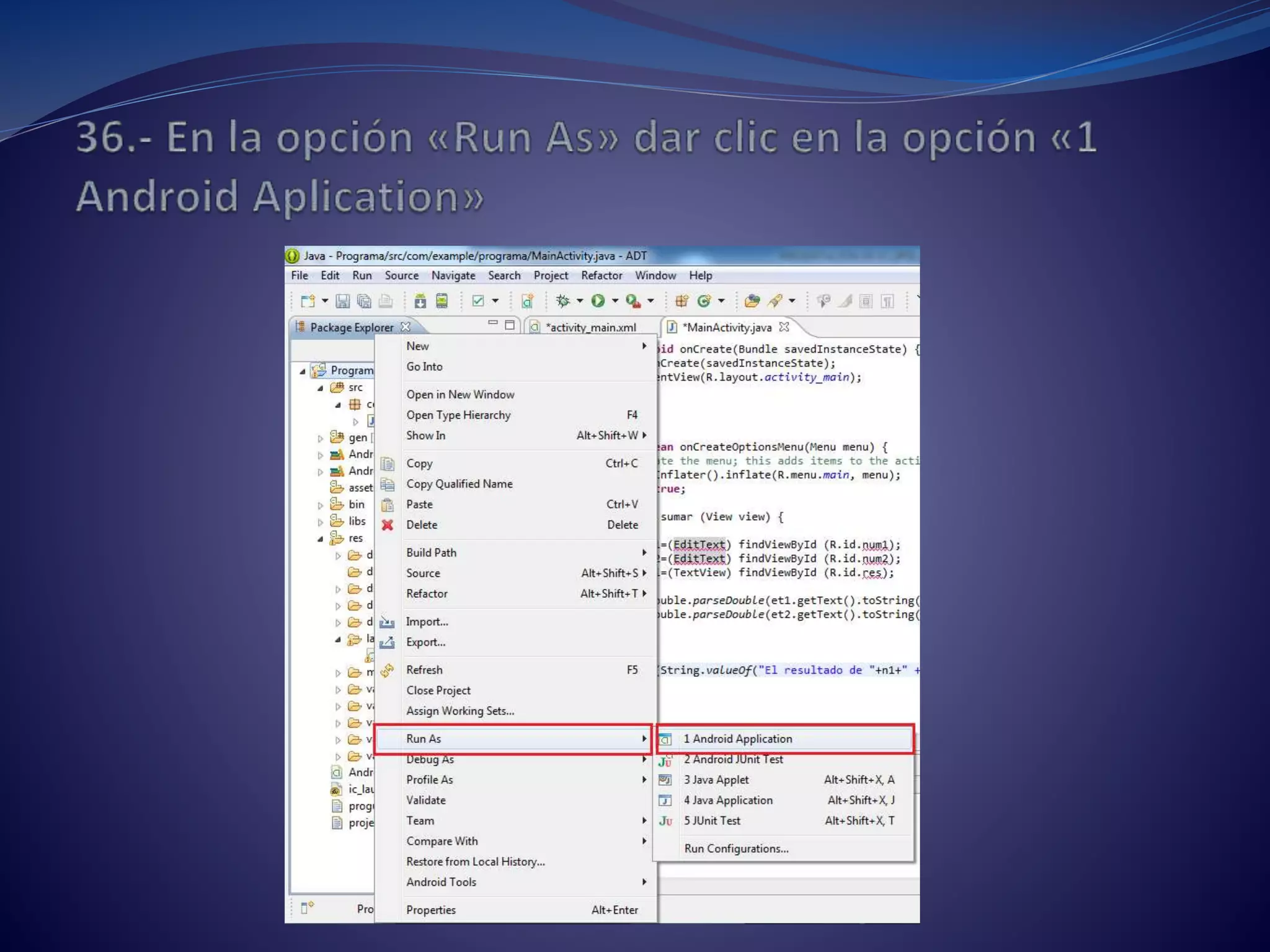Collapse the src folder in Package Explorer

click(x=320, y=388)
